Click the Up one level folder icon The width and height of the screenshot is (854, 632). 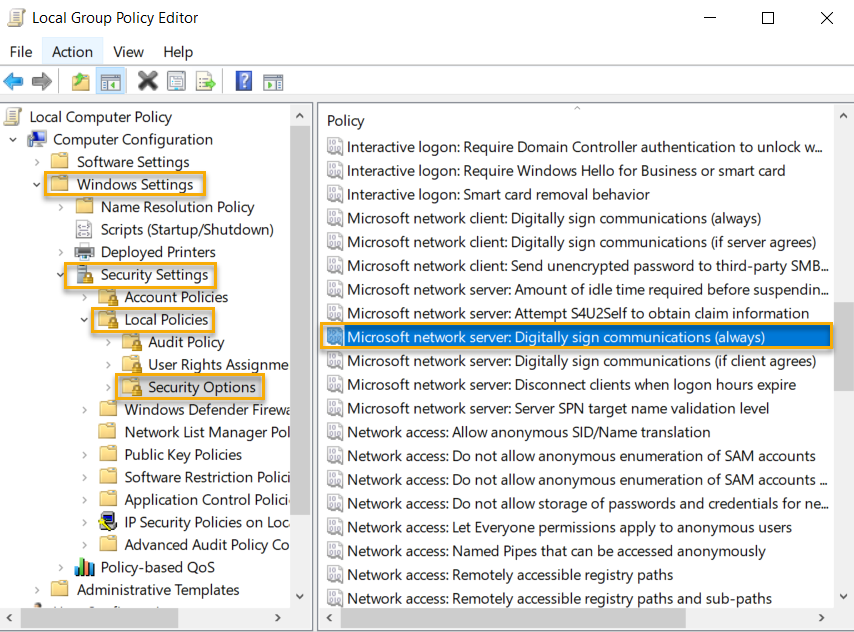click(x=79, y=81)
